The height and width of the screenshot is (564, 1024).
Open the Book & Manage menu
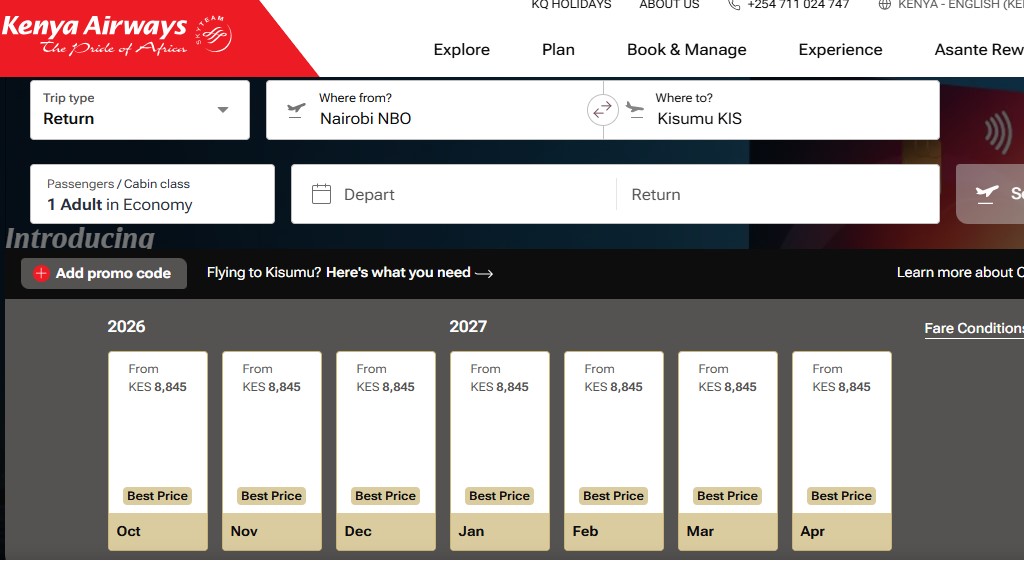[686, 50]
